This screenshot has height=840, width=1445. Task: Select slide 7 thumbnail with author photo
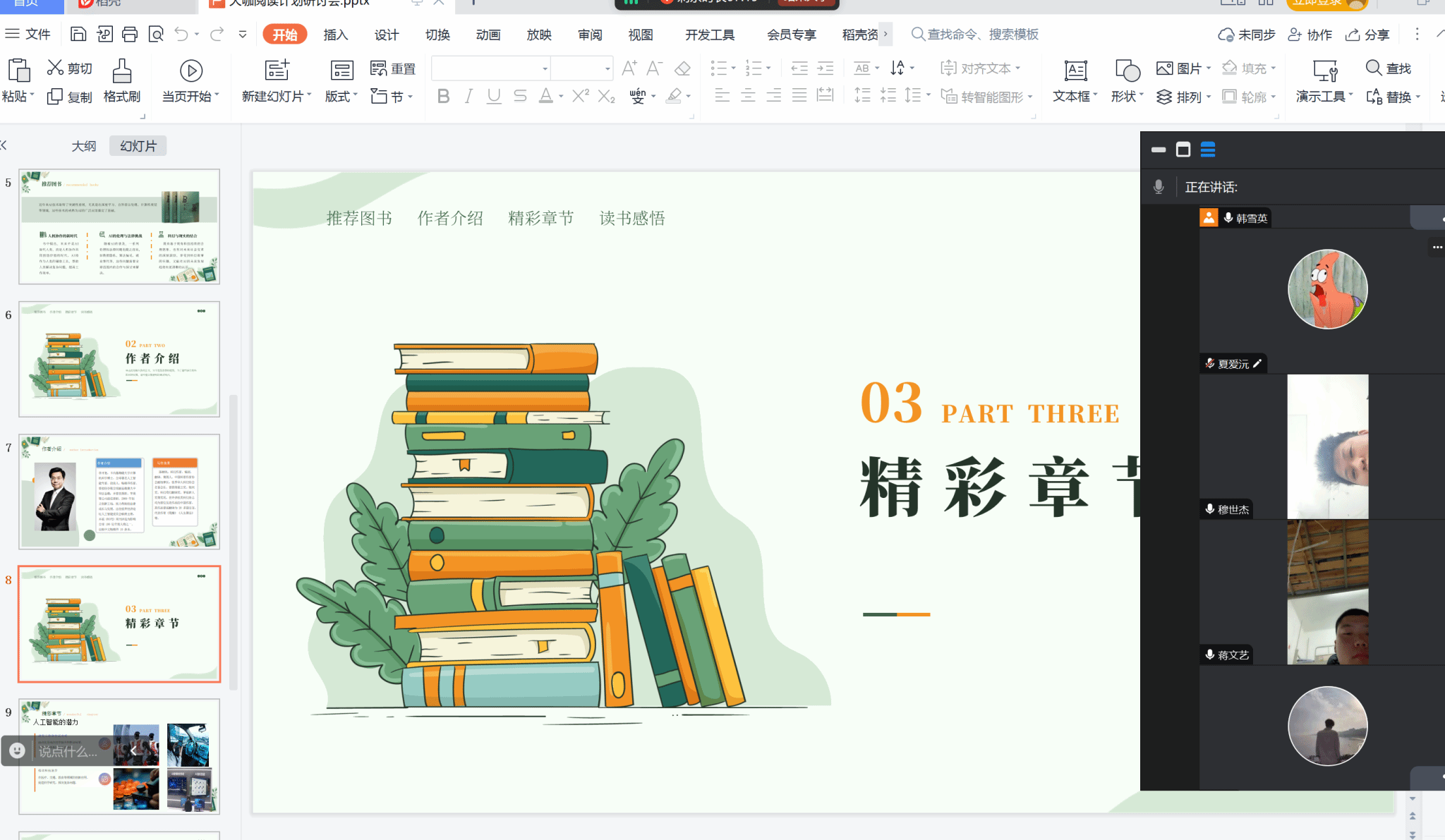point(119,492)
